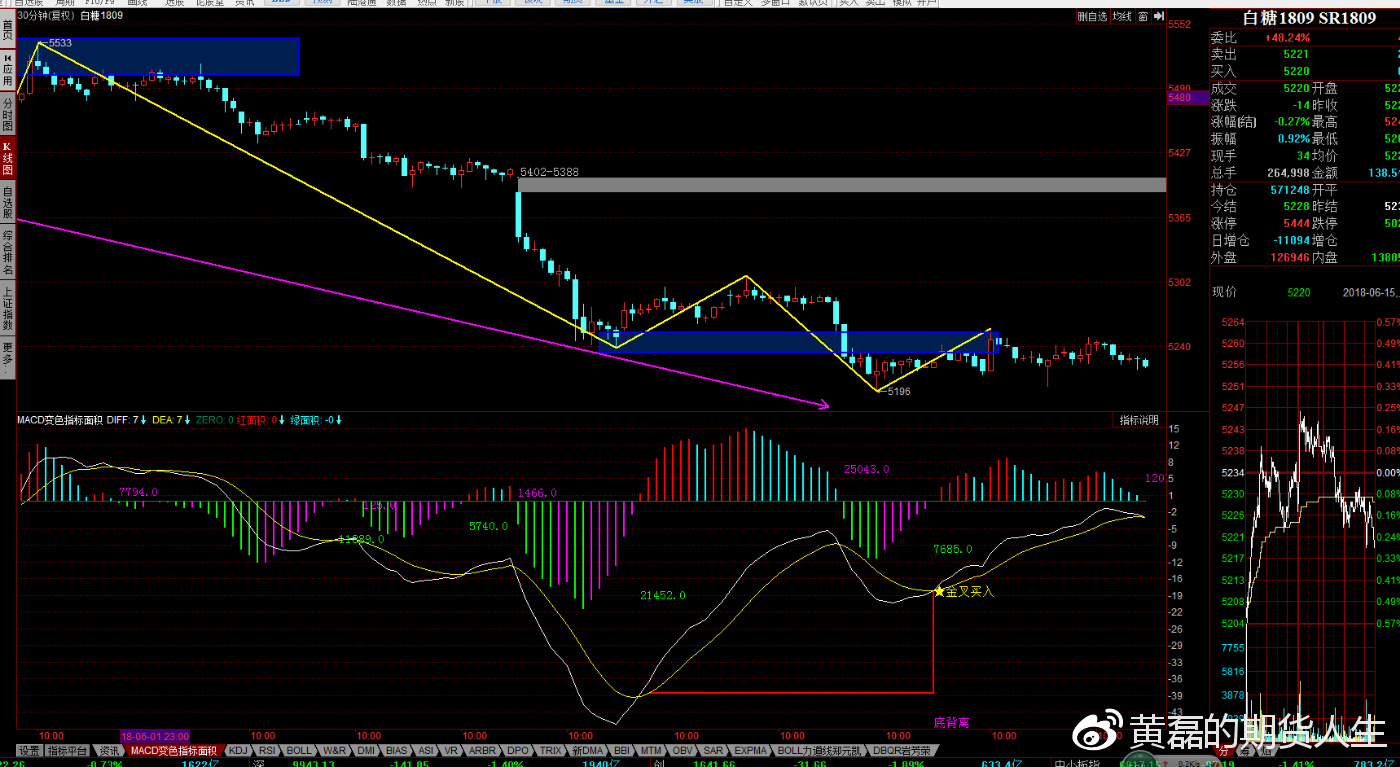
Task: Switch to the SAR indicator tab
Action: coord(713,750)
